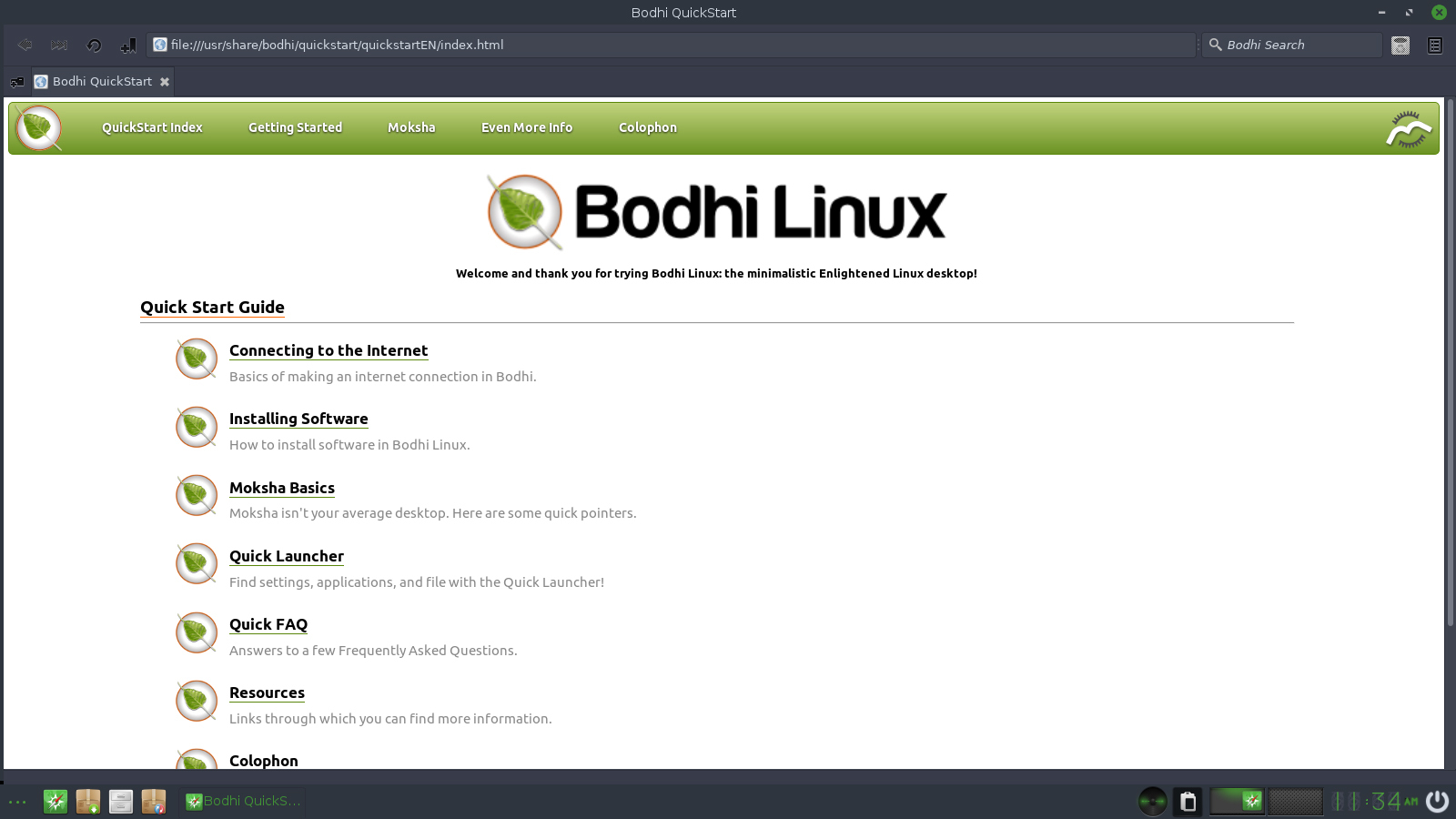Screen dimensions: 1456x819
Task: Click the digital clock in the taskbar
Action: click(1375, 801)
